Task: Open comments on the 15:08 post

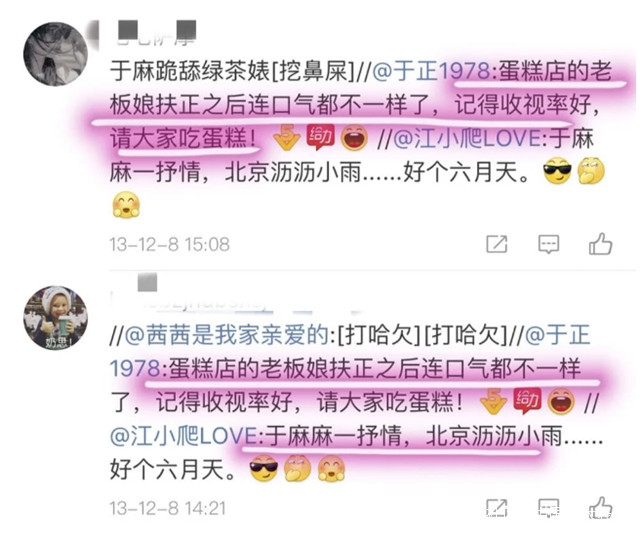Action: pyautogui.click(x=548, y=244)
